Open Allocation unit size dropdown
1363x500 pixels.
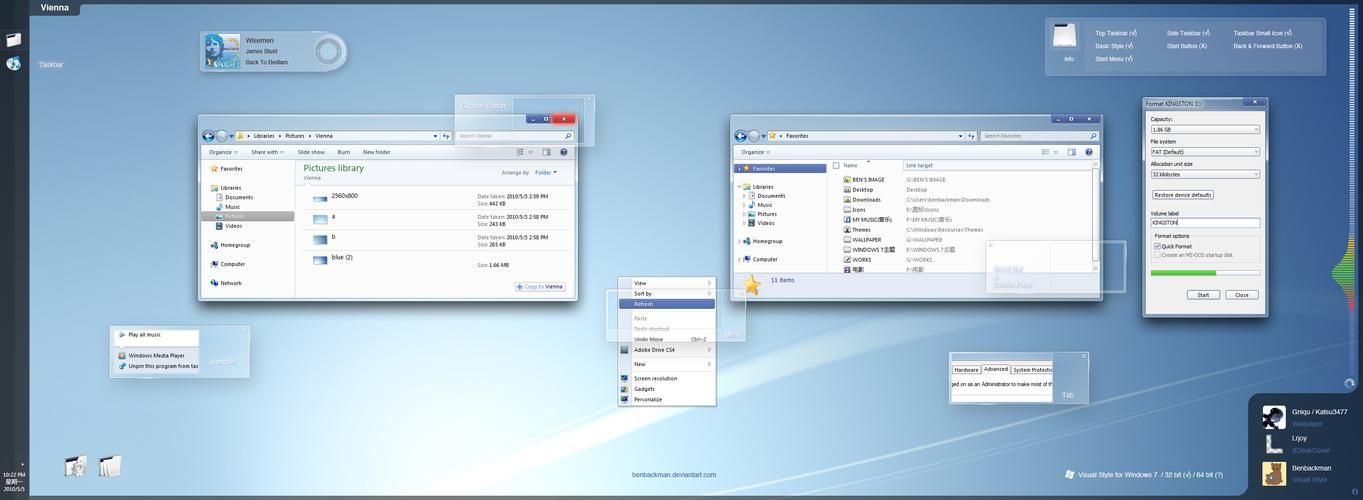1205,174
